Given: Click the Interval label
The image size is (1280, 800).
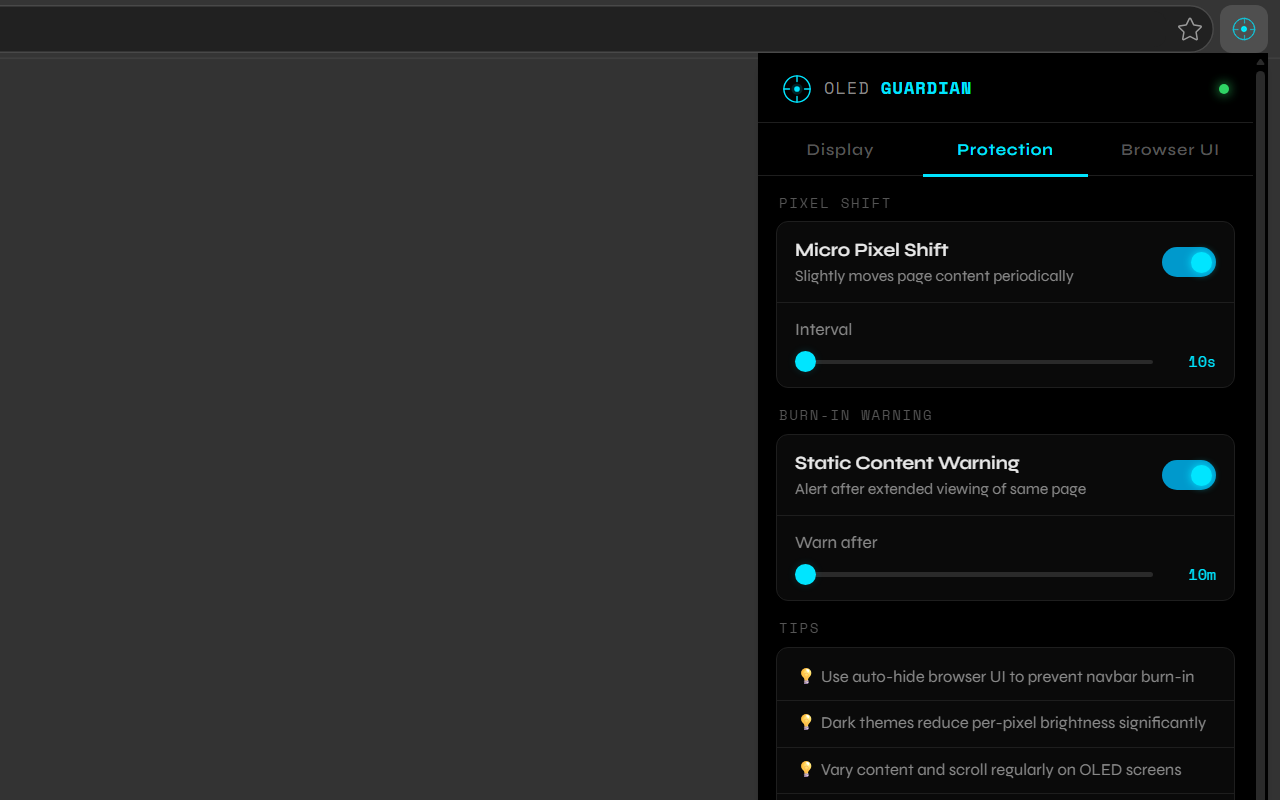Looking at the screenshot, I should [x=823, y=330].
